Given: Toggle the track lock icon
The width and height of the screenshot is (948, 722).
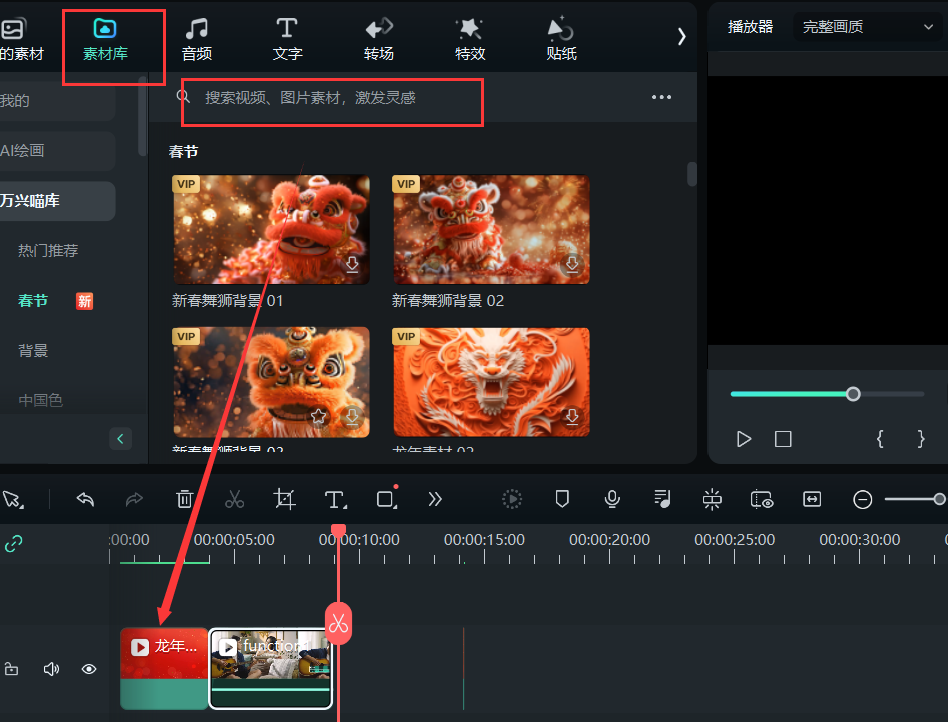Looking at the screenshot, I should click(x=12, y=669).
